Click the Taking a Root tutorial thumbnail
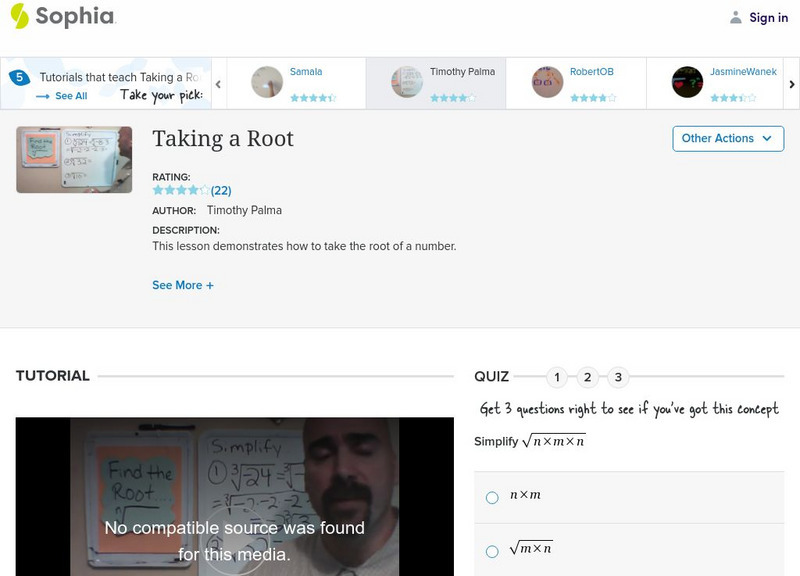 [x=72, y=158]
